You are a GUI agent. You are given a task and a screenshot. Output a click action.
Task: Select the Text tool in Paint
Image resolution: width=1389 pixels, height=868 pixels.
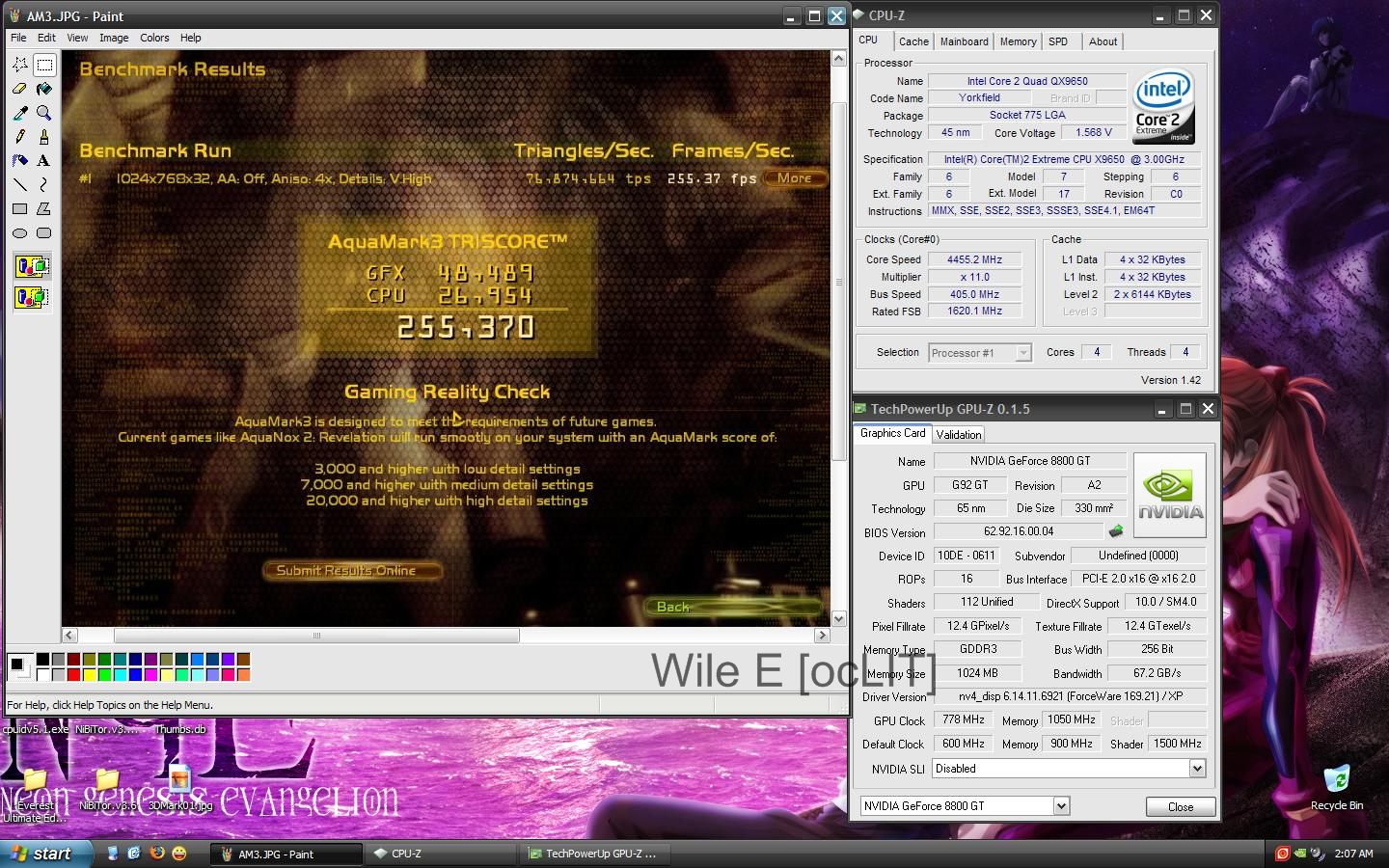(x=44, y=161)
